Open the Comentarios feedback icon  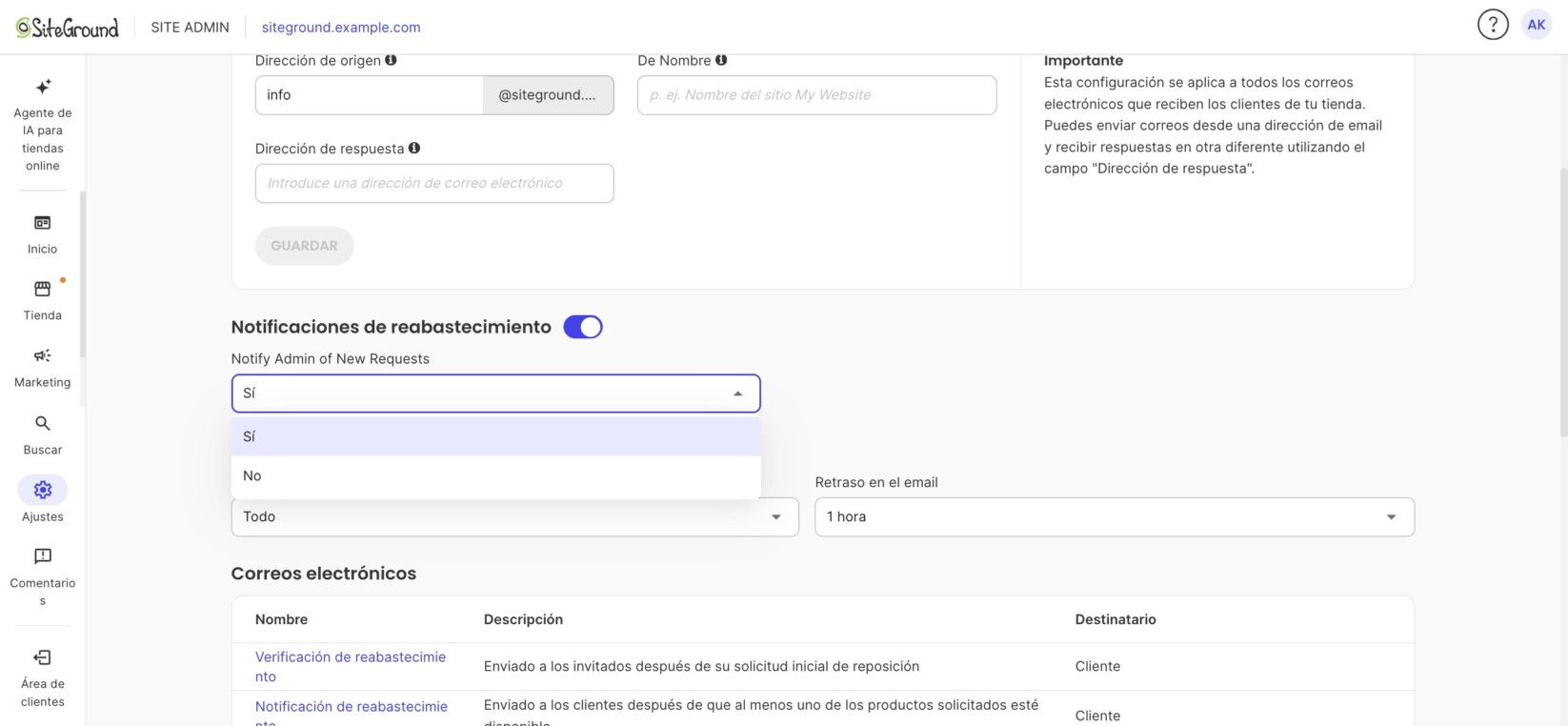coord(43,556)
